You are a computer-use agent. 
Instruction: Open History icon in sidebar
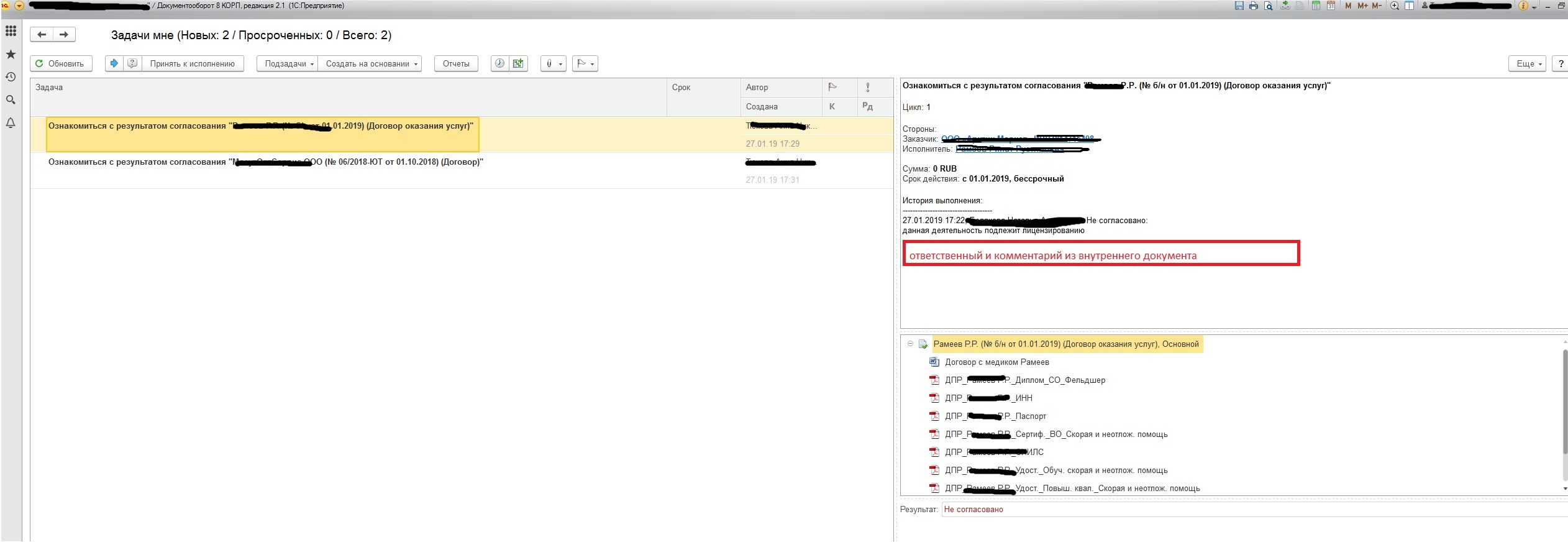(11, 77)
